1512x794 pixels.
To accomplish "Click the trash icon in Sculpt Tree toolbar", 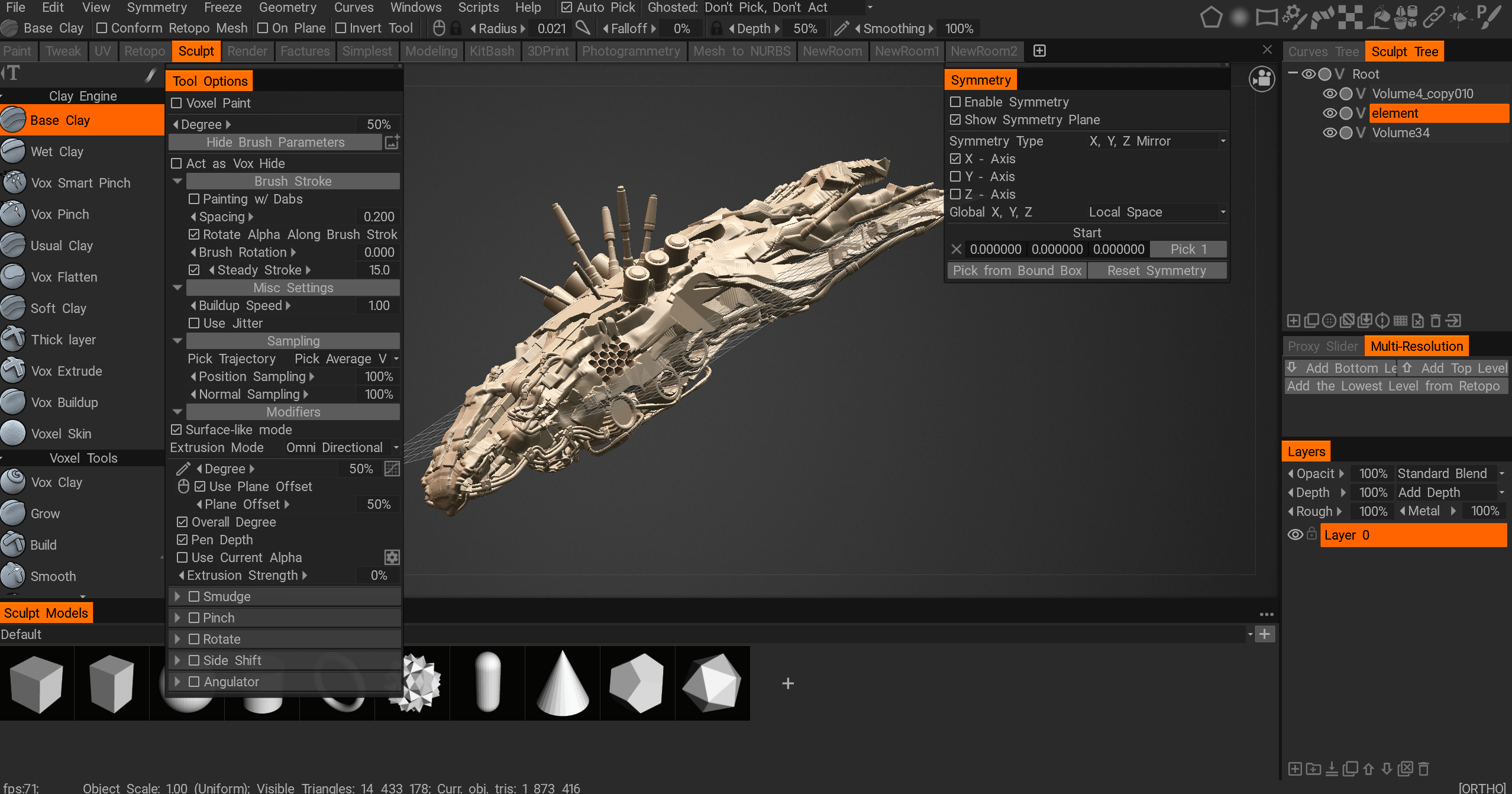I will (1435, 321).
